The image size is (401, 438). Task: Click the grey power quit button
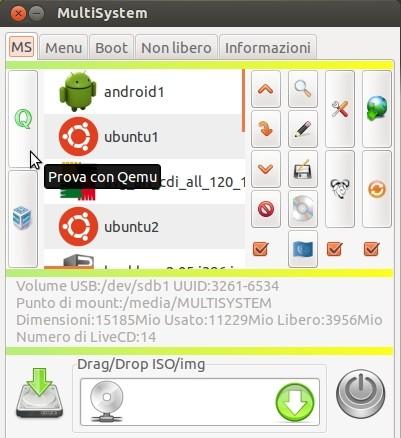click(361, 394)
